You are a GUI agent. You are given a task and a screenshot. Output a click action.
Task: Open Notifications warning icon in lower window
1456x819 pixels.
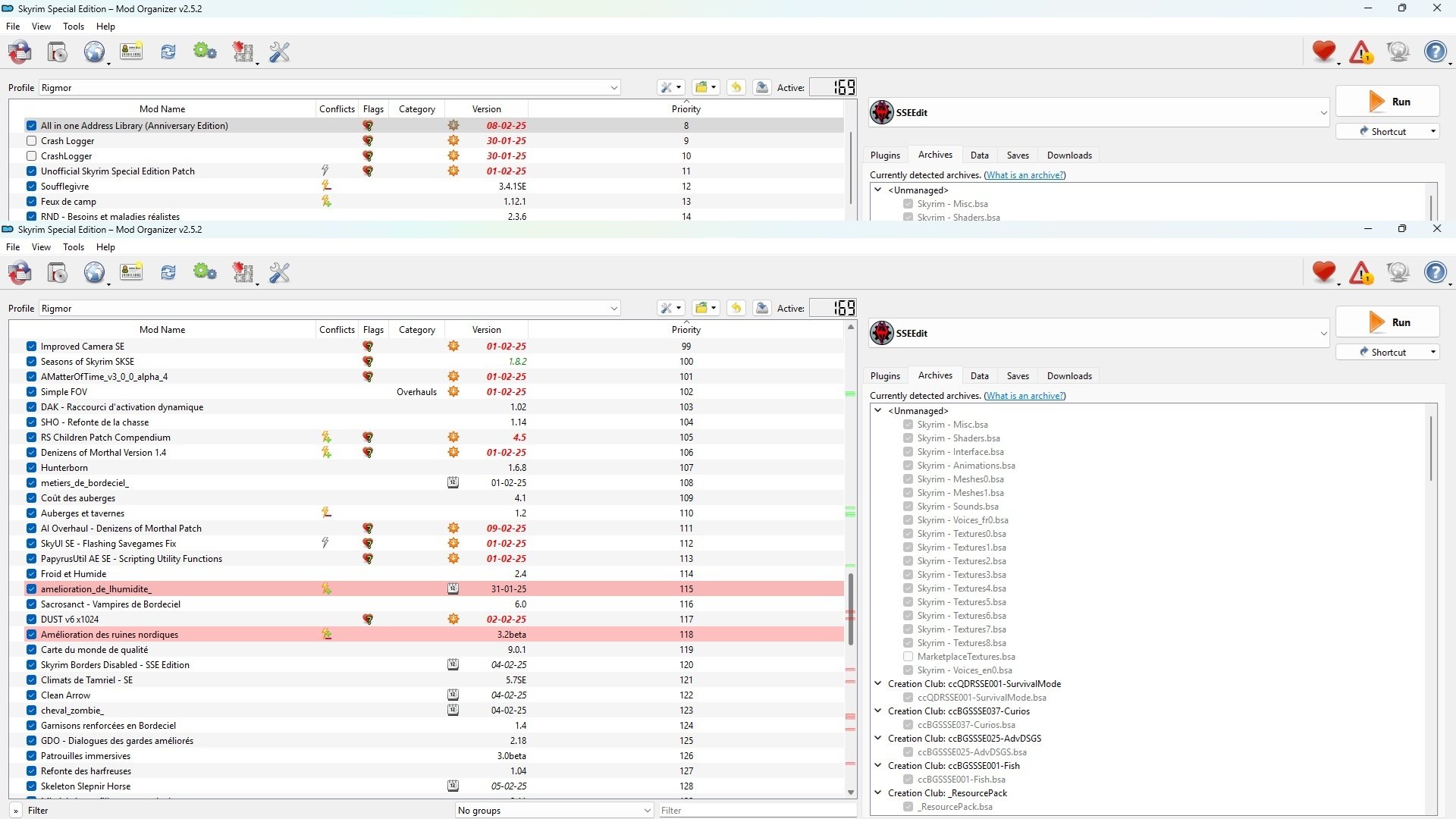point(1361,272)
